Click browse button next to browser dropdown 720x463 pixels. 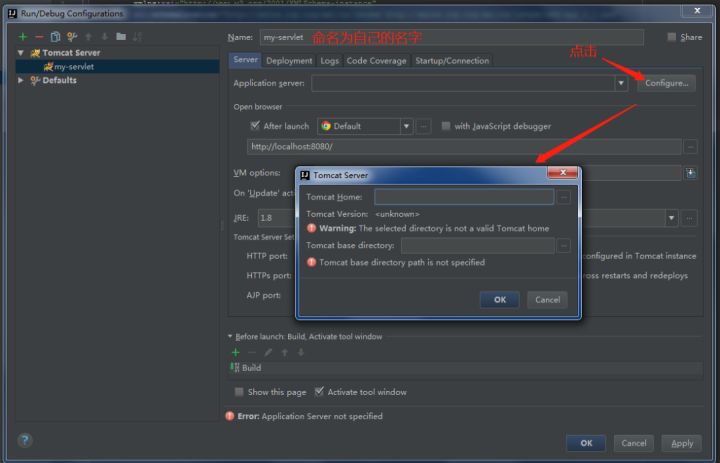point(423,126)
